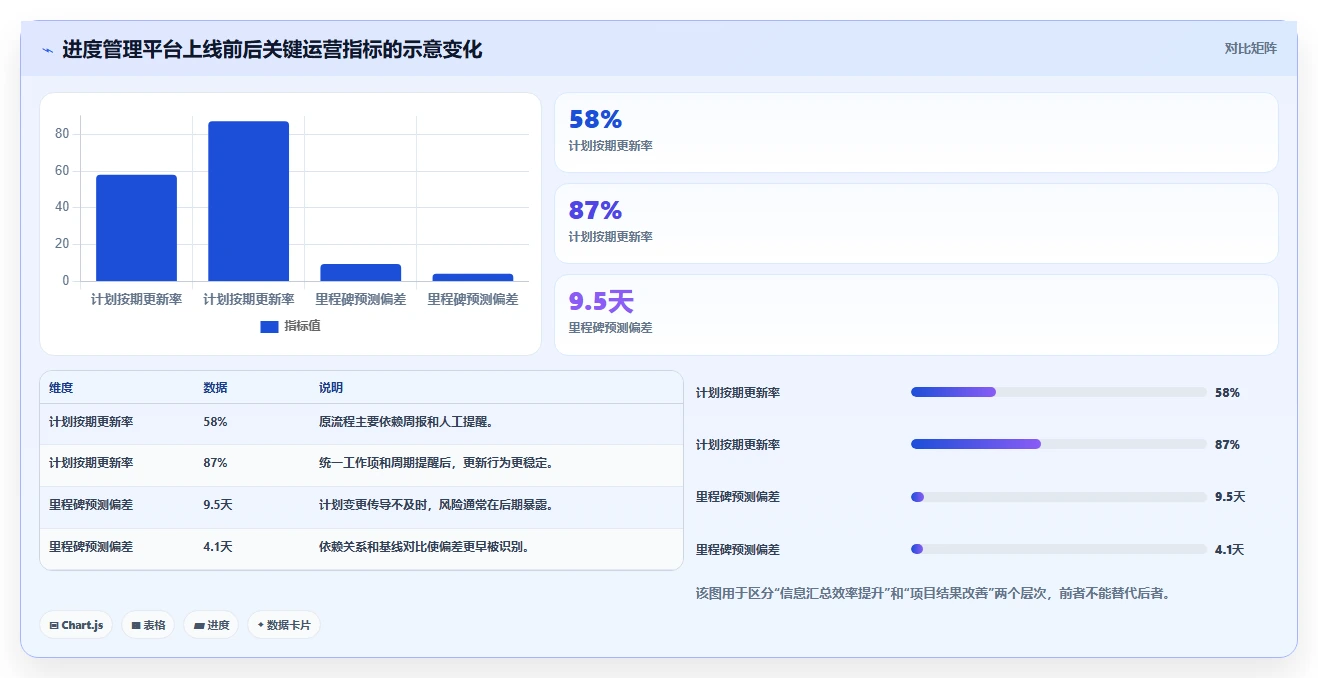This screenshot has height=678, width=1318.
Task: Click the text 计划变更传导不及时，风险通常在后期暴露。
Action: (x=436, y=505)
